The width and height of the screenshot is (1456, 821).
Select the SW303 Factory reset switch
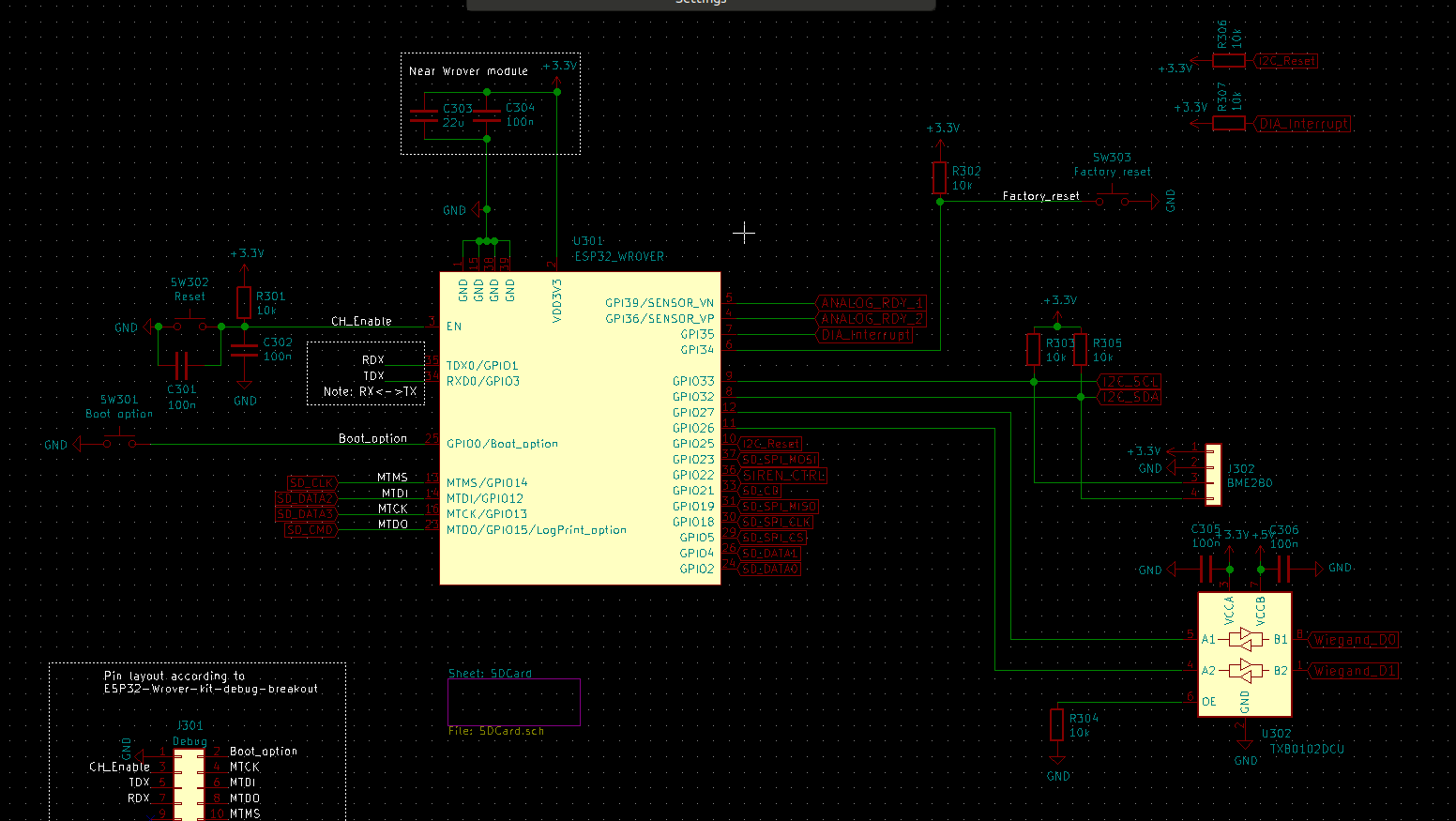click(x=1113, y=200)
